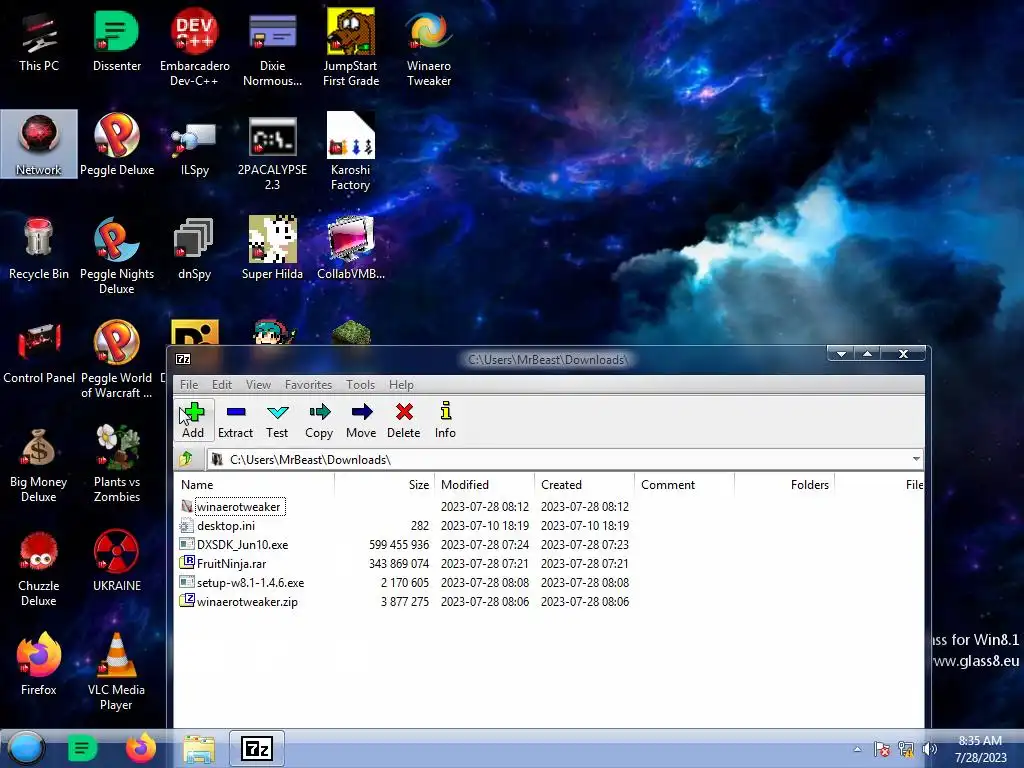Select the This PC desktop icon
Image resolution: width=1024 pixels, height=768 pixels.
[x=39, y=42]
